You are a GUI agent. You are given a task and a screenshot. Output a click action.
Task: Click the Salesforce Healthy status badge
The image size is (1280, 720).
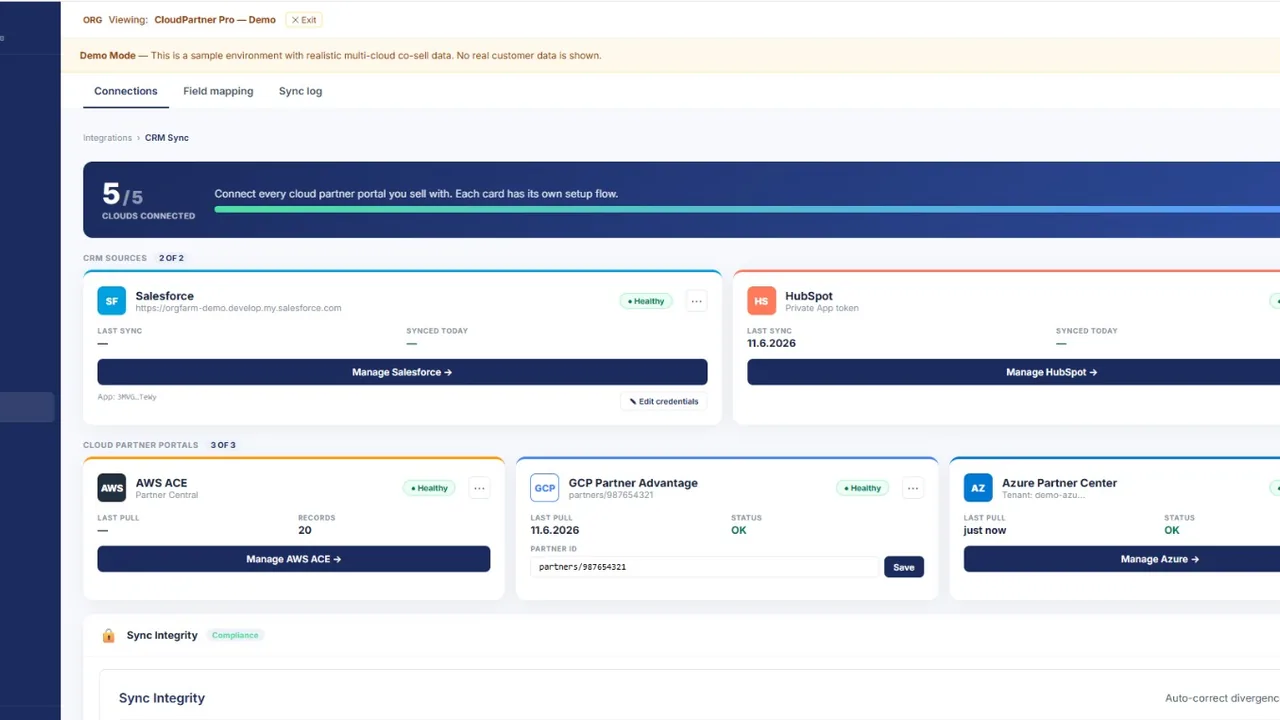click(646, 301)
